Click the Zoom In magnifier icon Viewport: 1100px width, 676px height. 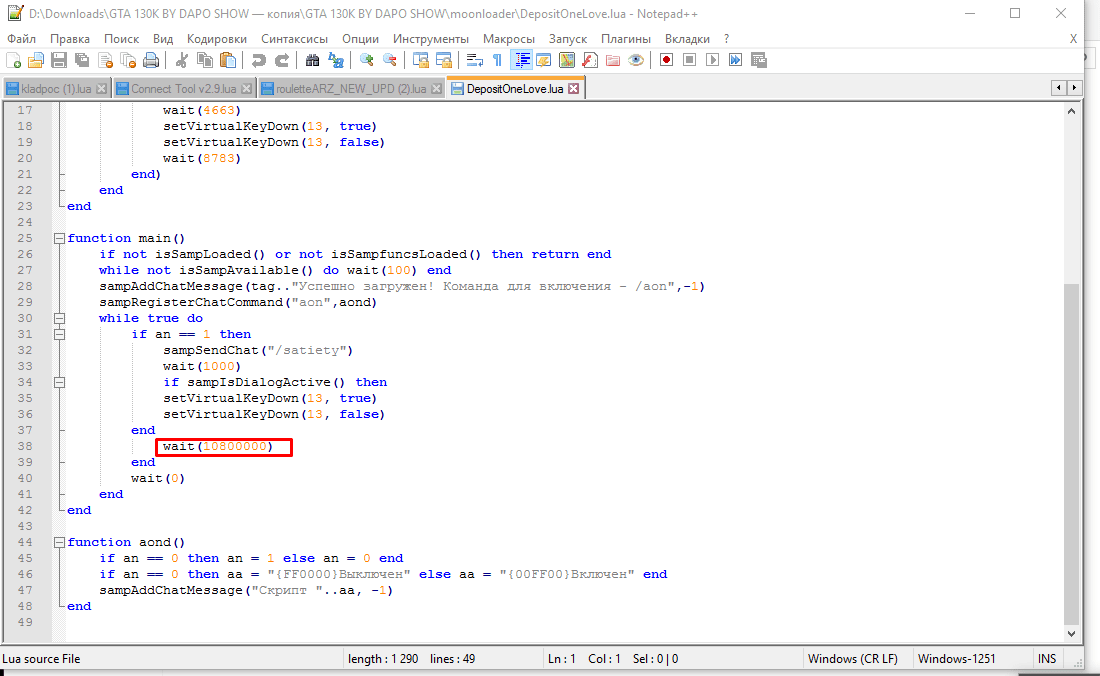pyautogui.click(x=367, y=60)
